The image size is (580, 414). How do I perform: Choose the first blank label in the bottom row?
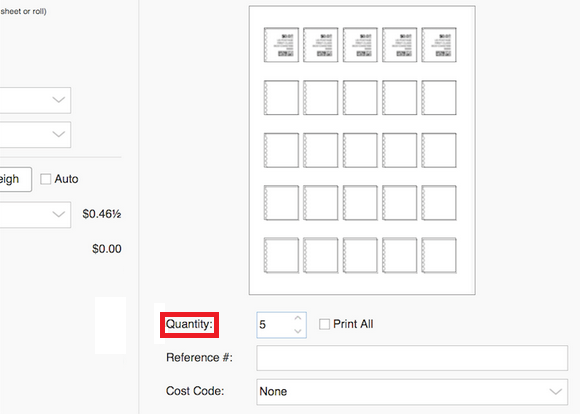tap(281, 255)
